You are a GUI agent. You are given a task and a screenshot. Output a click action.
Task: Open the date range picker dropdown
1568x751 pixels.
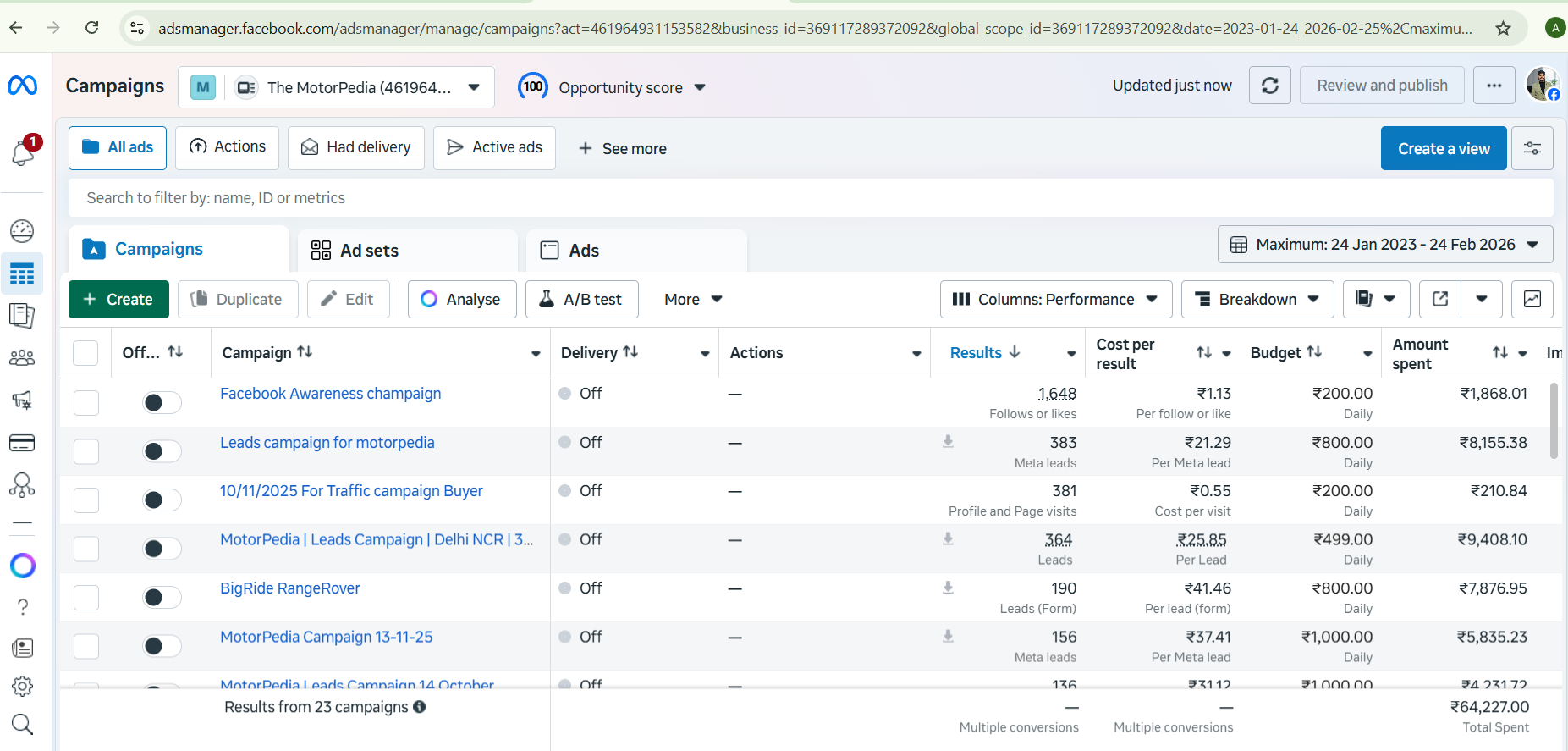(x=1384, y=245)
